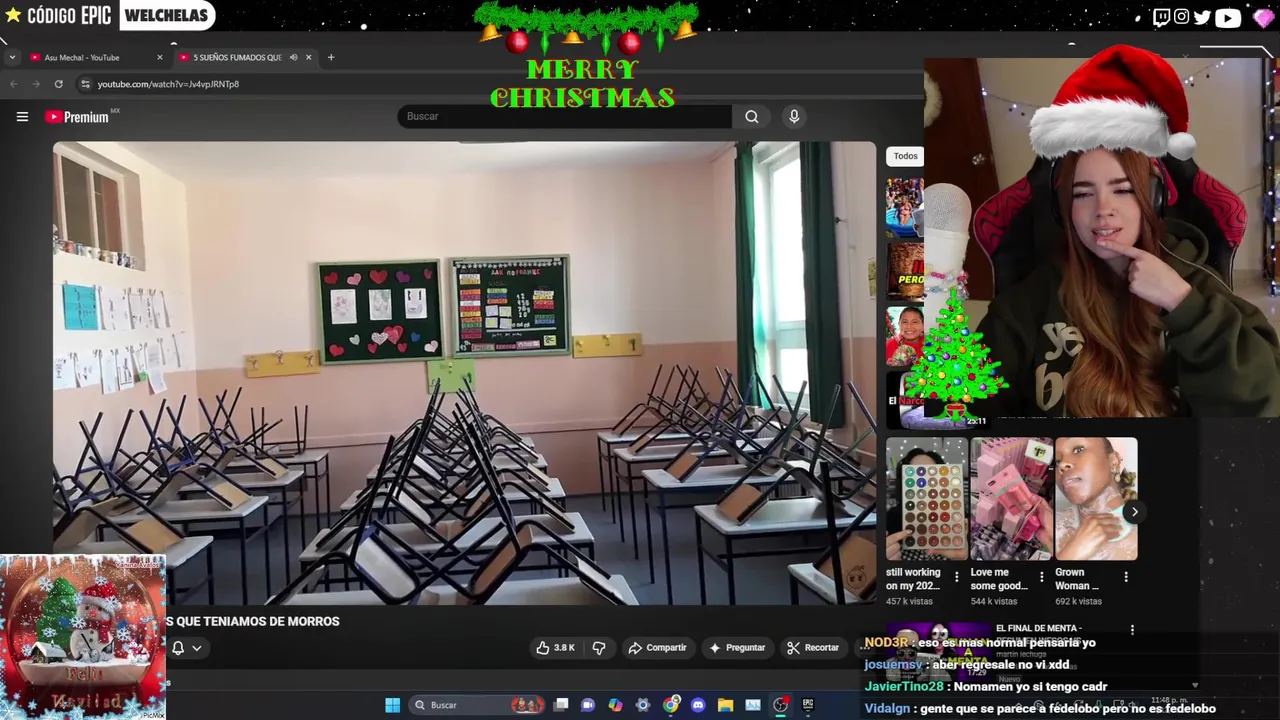Open Discord from the taskbar

coord(698,705)
